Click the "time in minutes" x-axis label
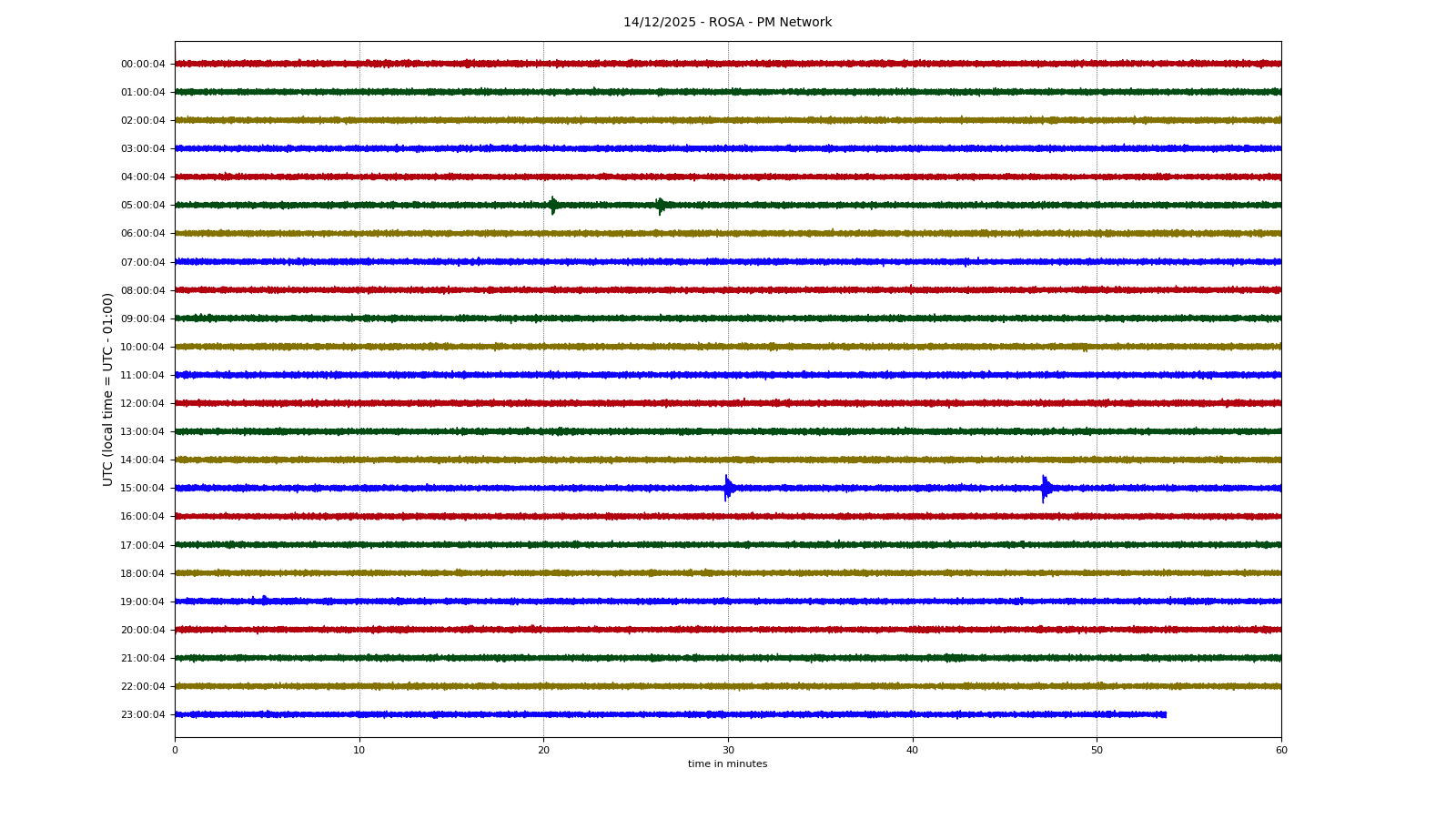This screenshot has height=819, width=1456. (727, 764)
